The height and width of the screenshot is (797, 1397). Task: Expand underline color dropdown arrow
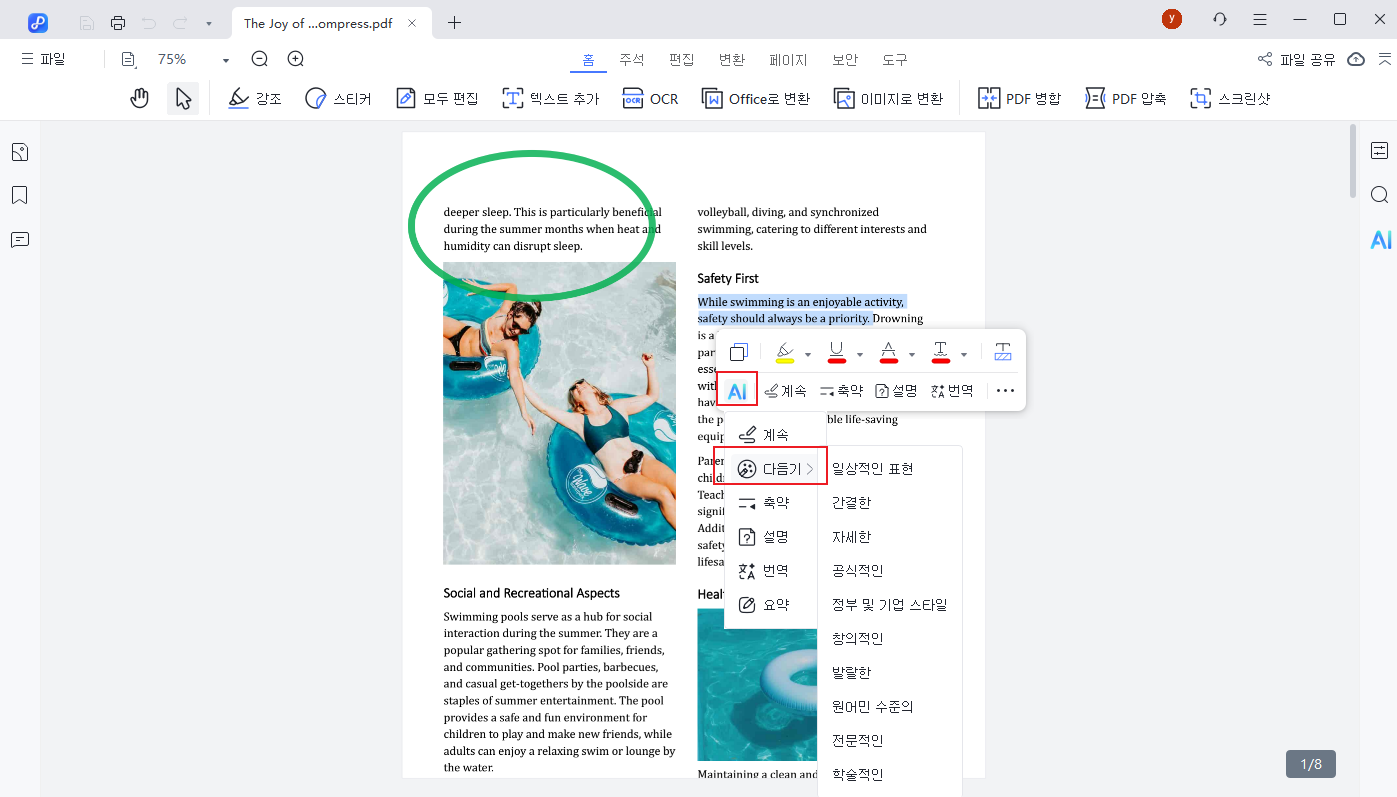coord(860,354)
